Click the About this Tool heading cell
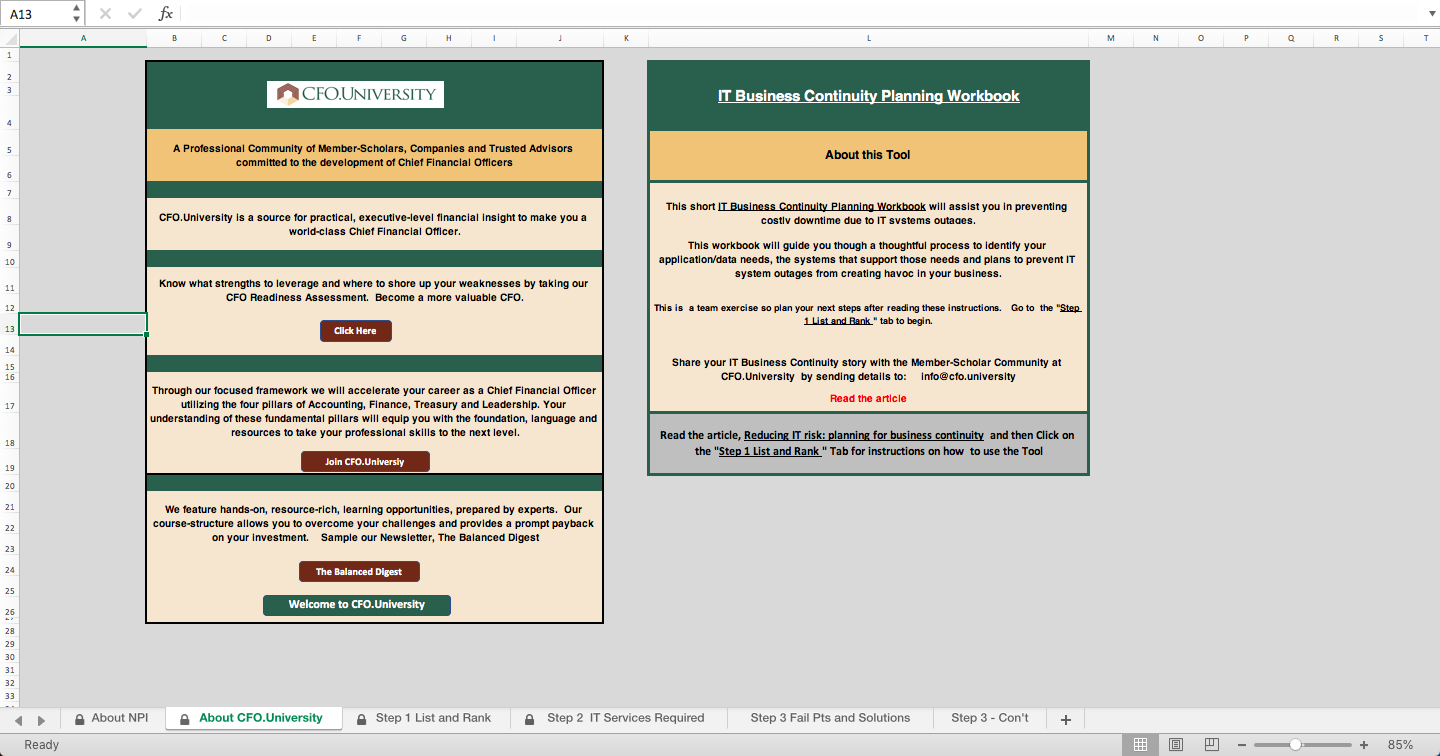The height and width of the screenshot is (756, 1440). 868,155
